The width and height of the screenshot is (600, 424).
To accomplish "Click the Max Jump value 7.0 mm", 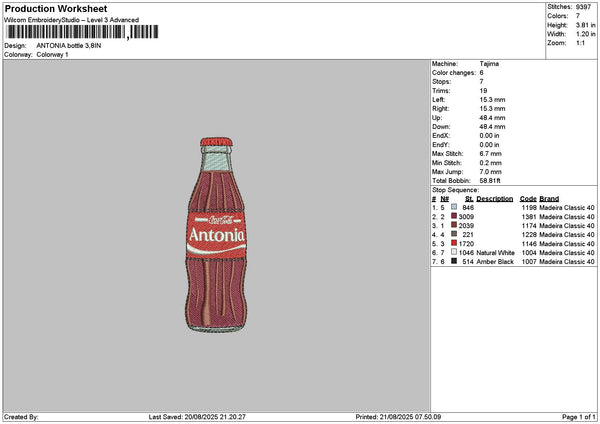I will point(491,172).
